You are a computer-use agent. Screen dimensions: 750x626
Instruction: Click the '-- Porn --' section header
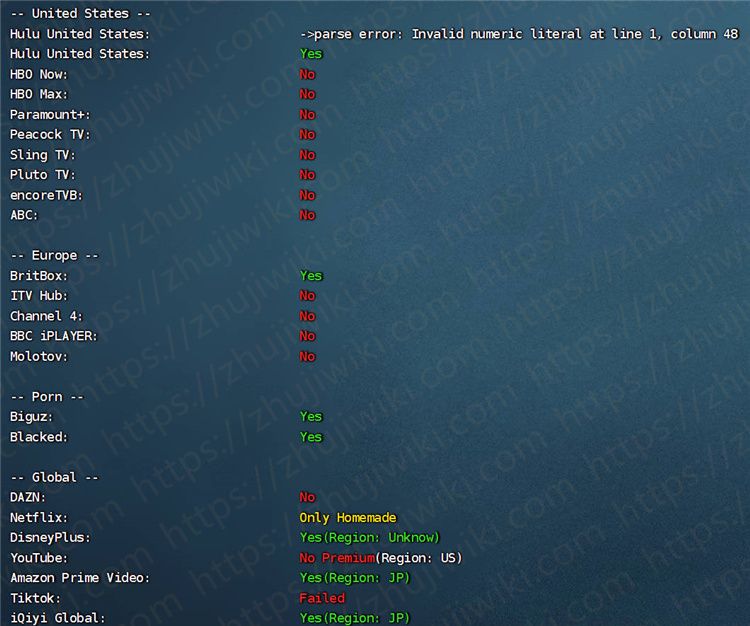47,397
